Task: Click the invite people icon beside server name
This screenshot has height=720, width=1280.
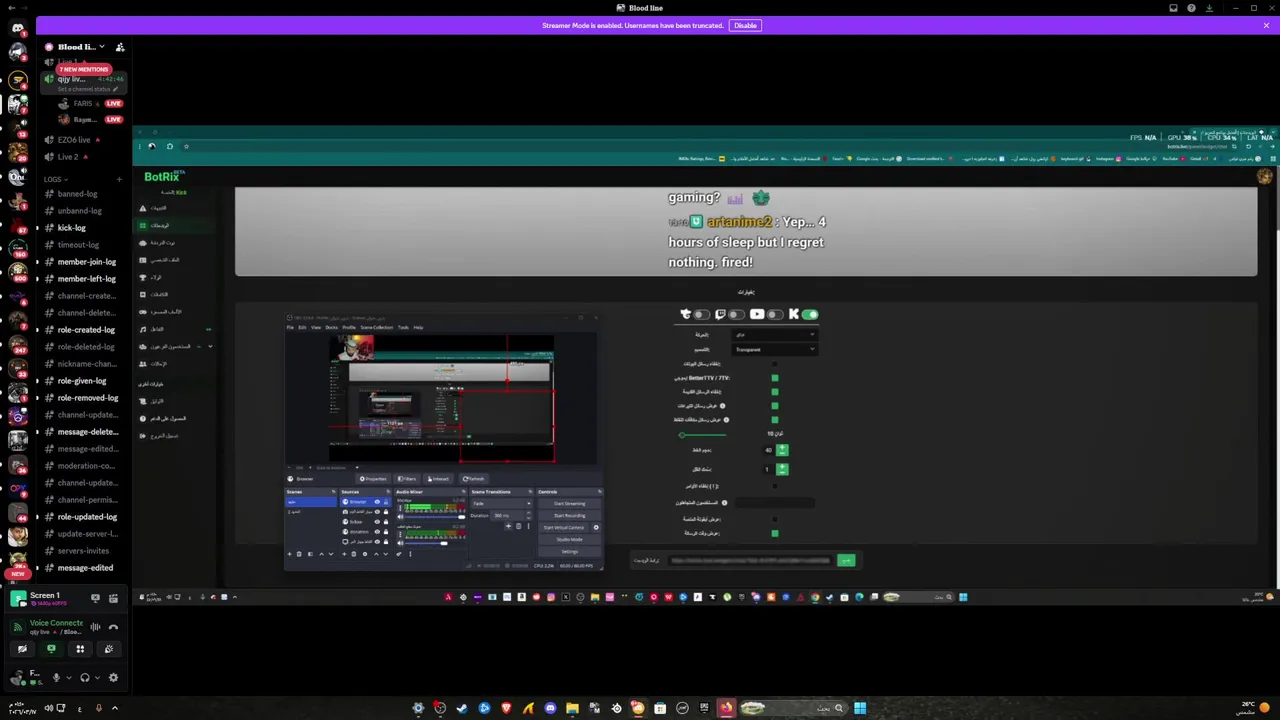Action: (x=120, y=47)
